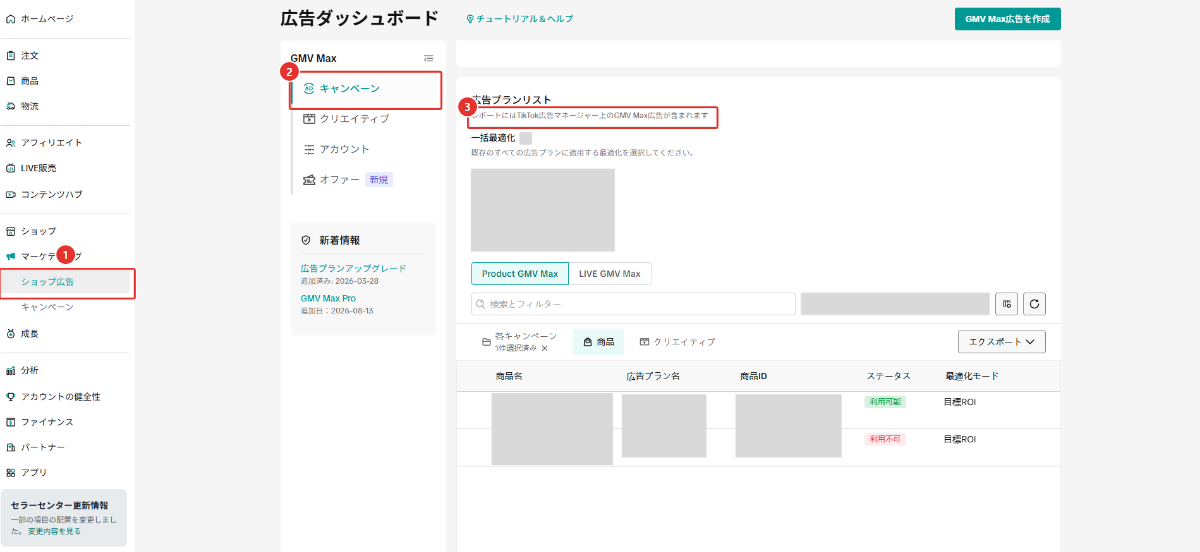Open 成長 in the sidebar
The width and height of the screenshot is (1200, 552).
coord(30,333)
